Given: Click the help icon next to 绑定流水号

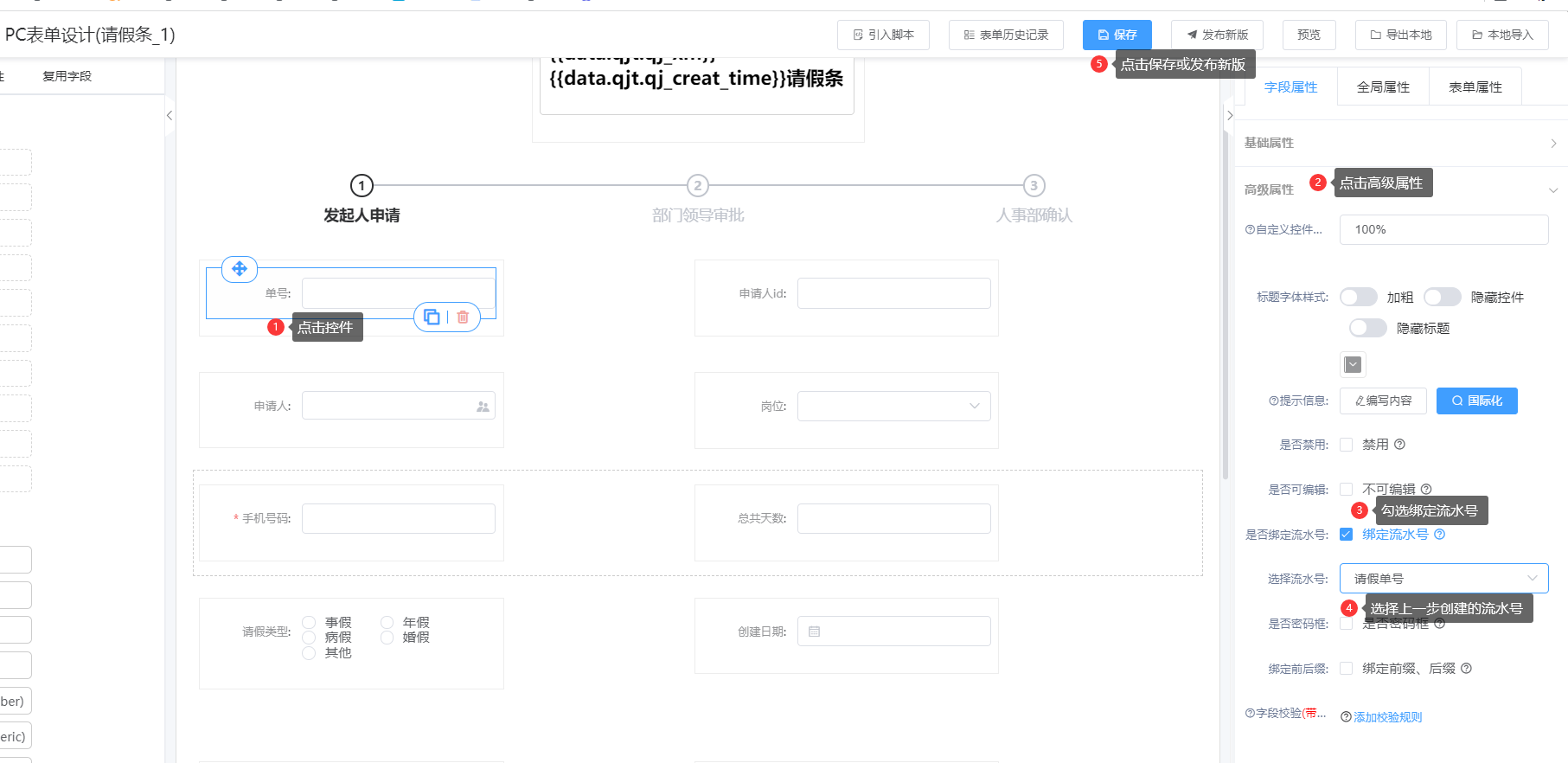Looking at the screenshot, I should pos(1439,535).
